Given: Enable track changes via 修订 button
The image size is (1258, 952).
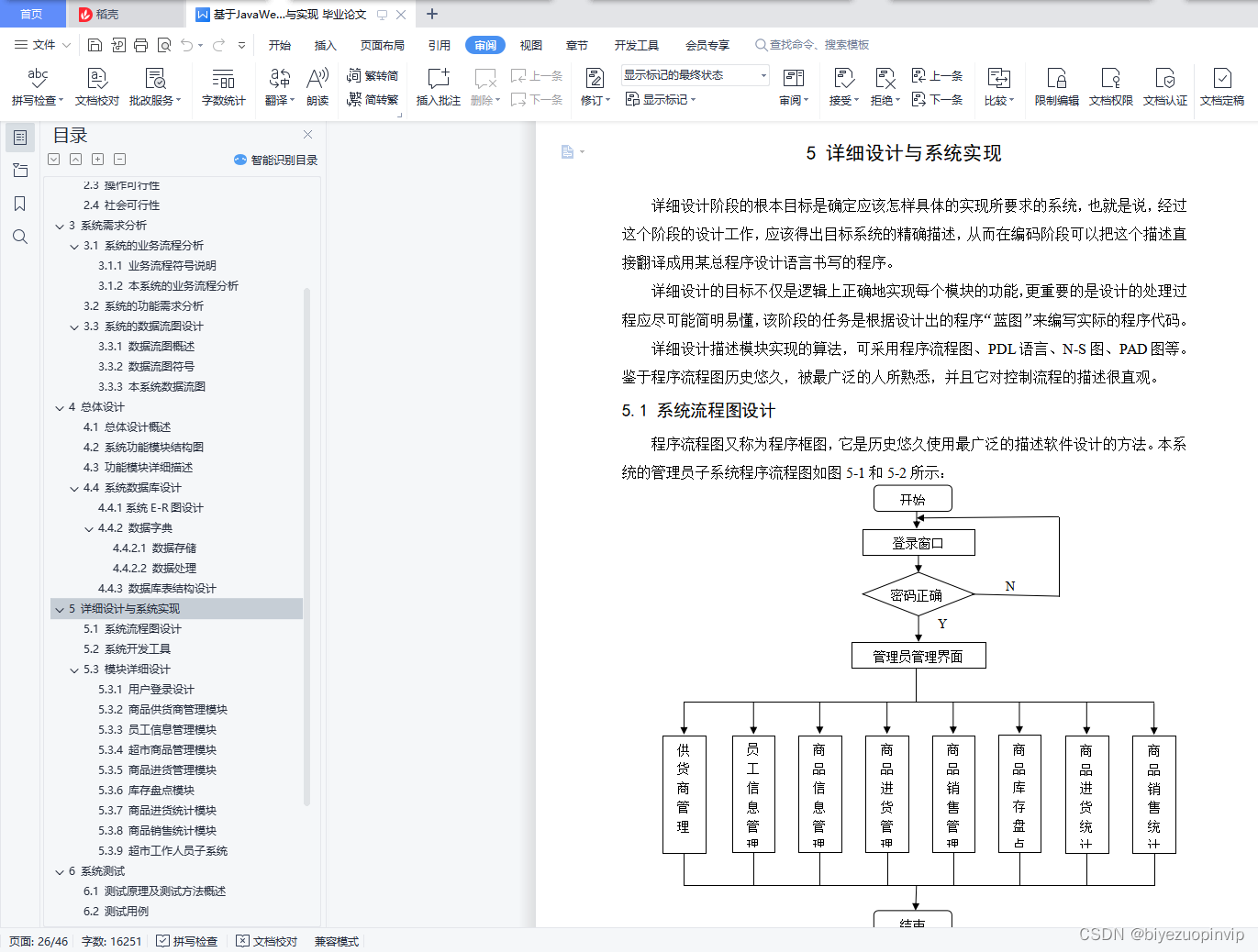Looking at the screenshot, I should (595, 87).
